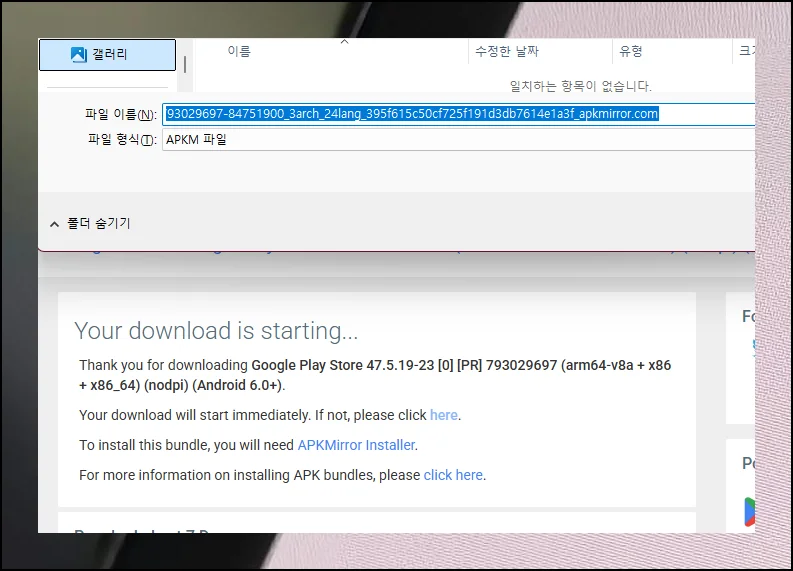Click the 파일 이름 filename input field
793x571 pixels.
458,114
